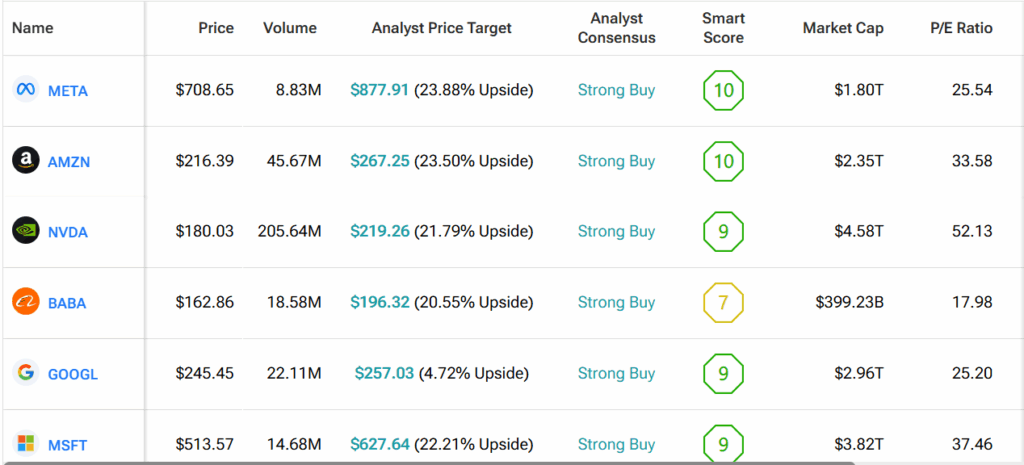Open the META ticker link
Image resolution: width=1024 pixels, height=465 pixels.
(x=68, y=91)
